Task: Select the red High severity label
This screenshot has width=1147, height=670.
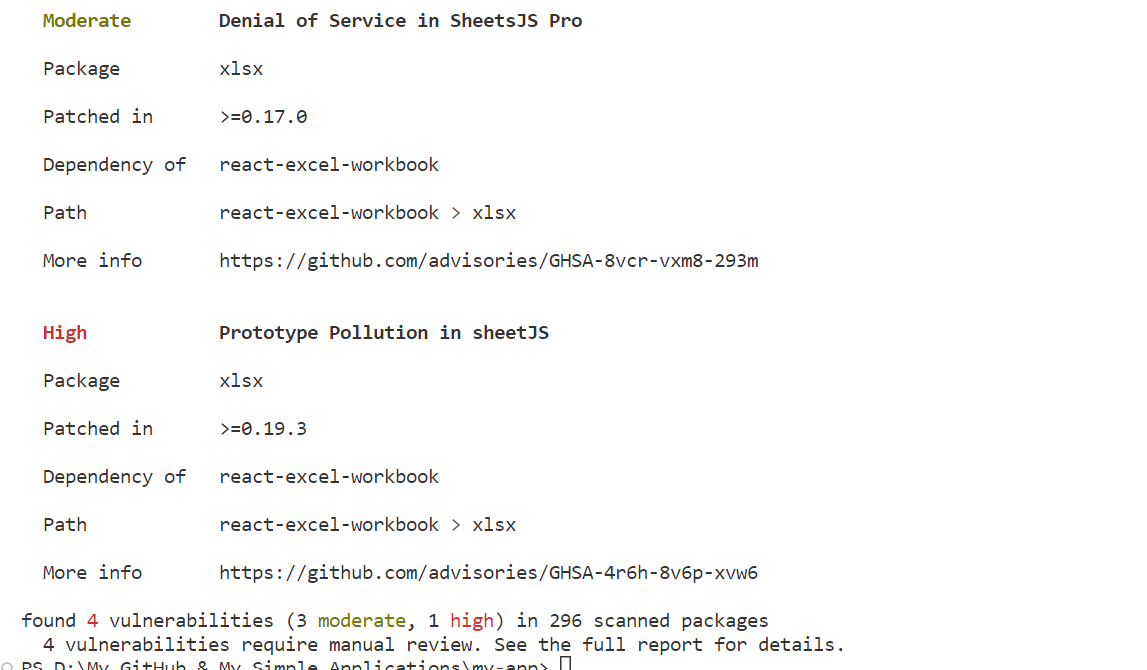Action: pos(64,334)
